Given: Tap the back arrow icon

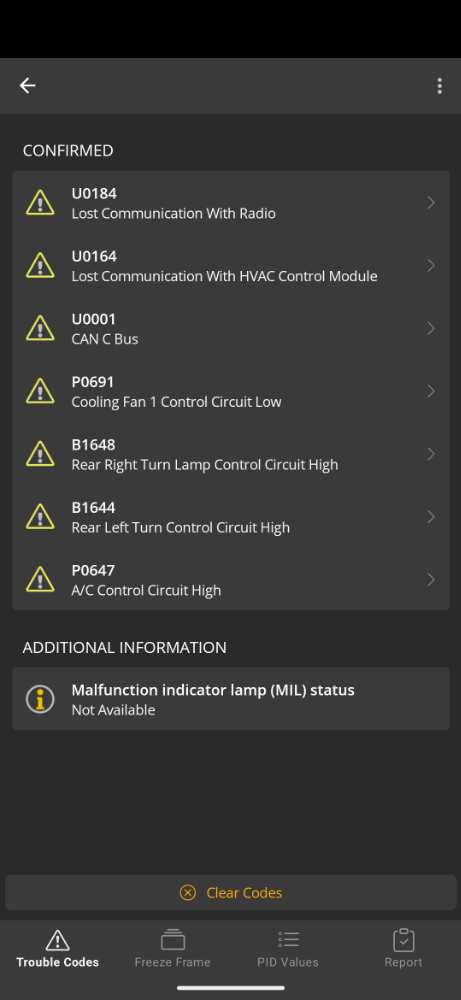Looking at the screenshot, I should click(x=27, y=85).
